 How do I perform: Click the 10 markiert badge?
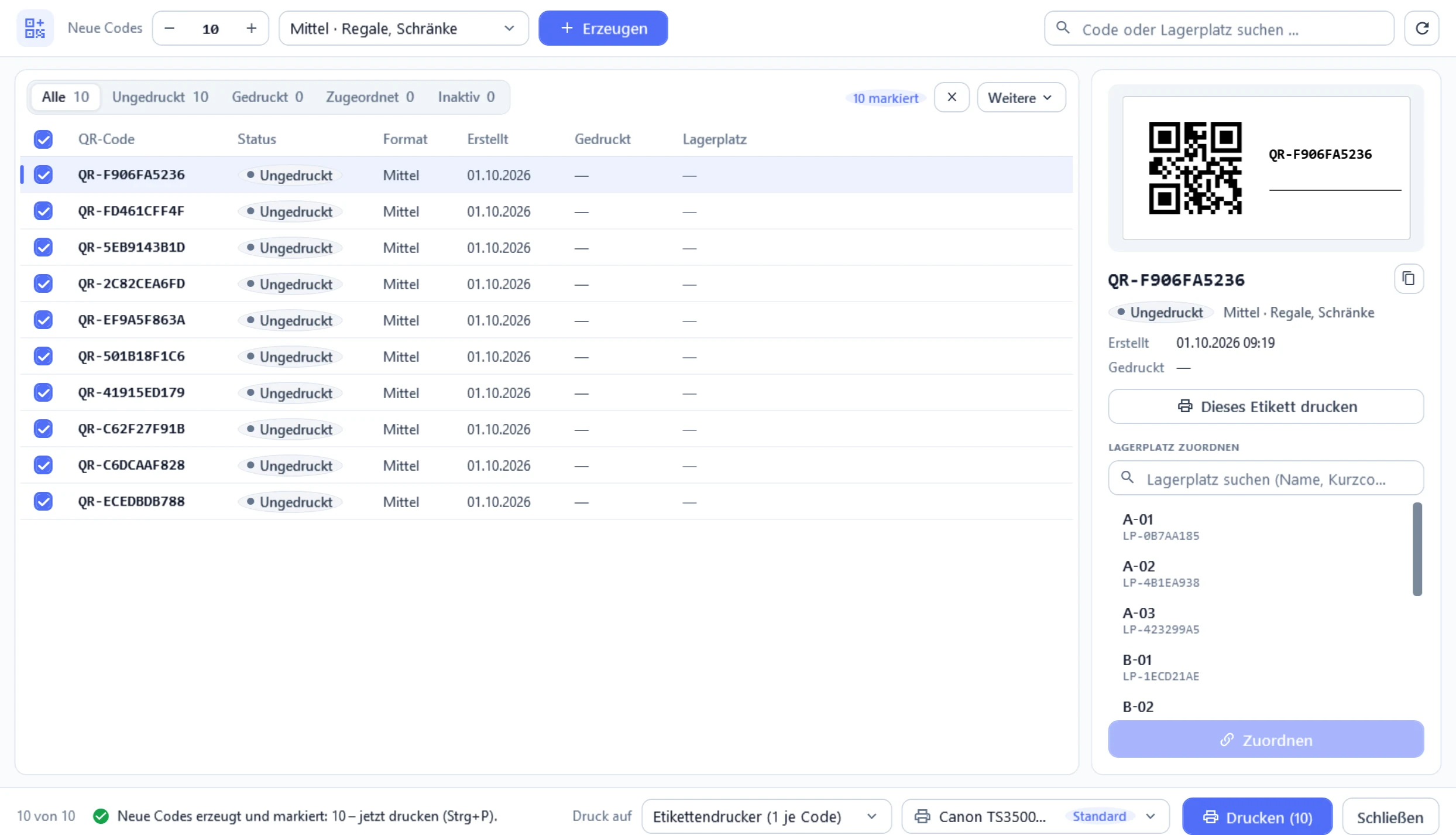tap(885, 98)
